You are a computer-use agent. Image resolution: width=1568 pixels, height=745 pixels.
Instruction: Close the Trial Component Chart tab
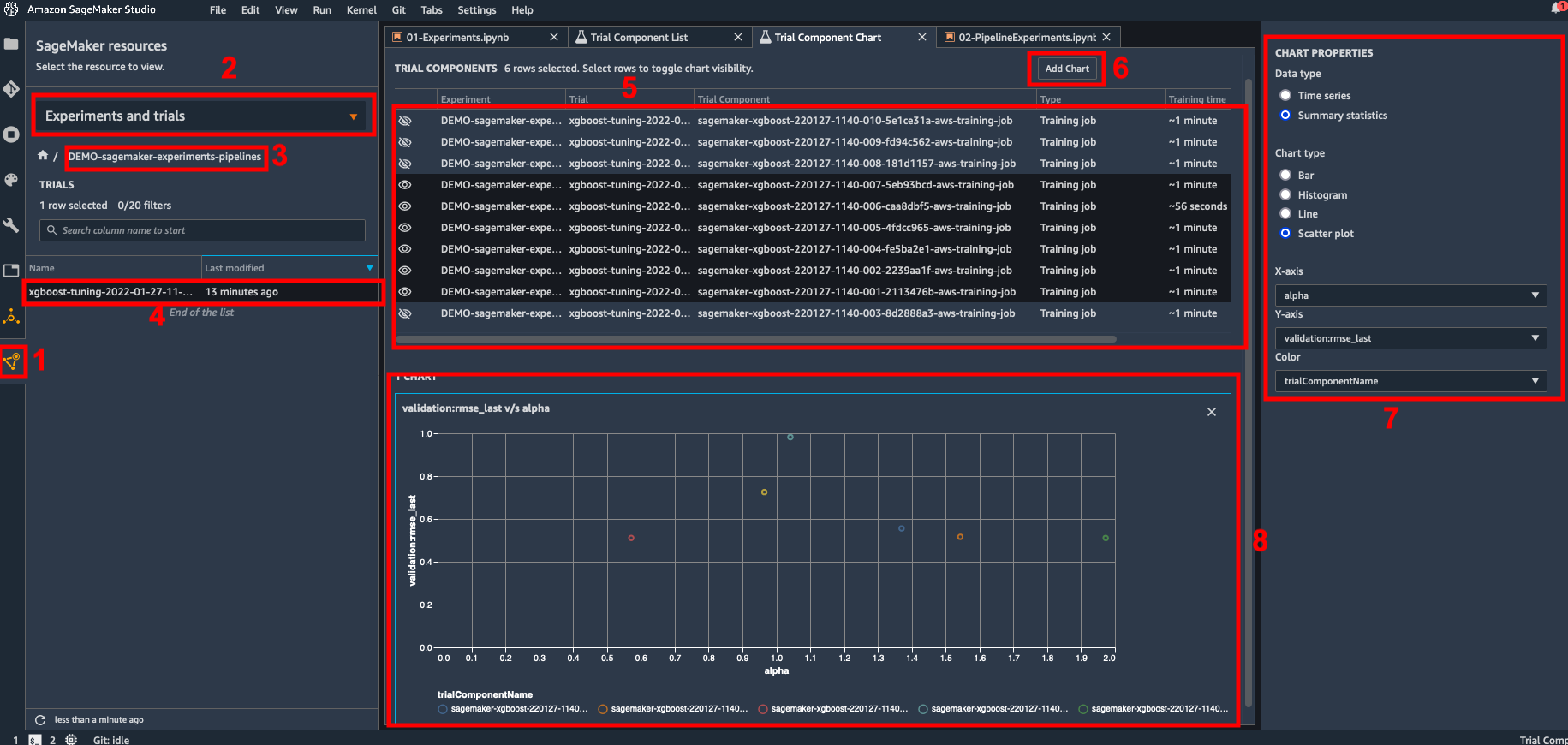pyautogui.click(x=922, y=37)
